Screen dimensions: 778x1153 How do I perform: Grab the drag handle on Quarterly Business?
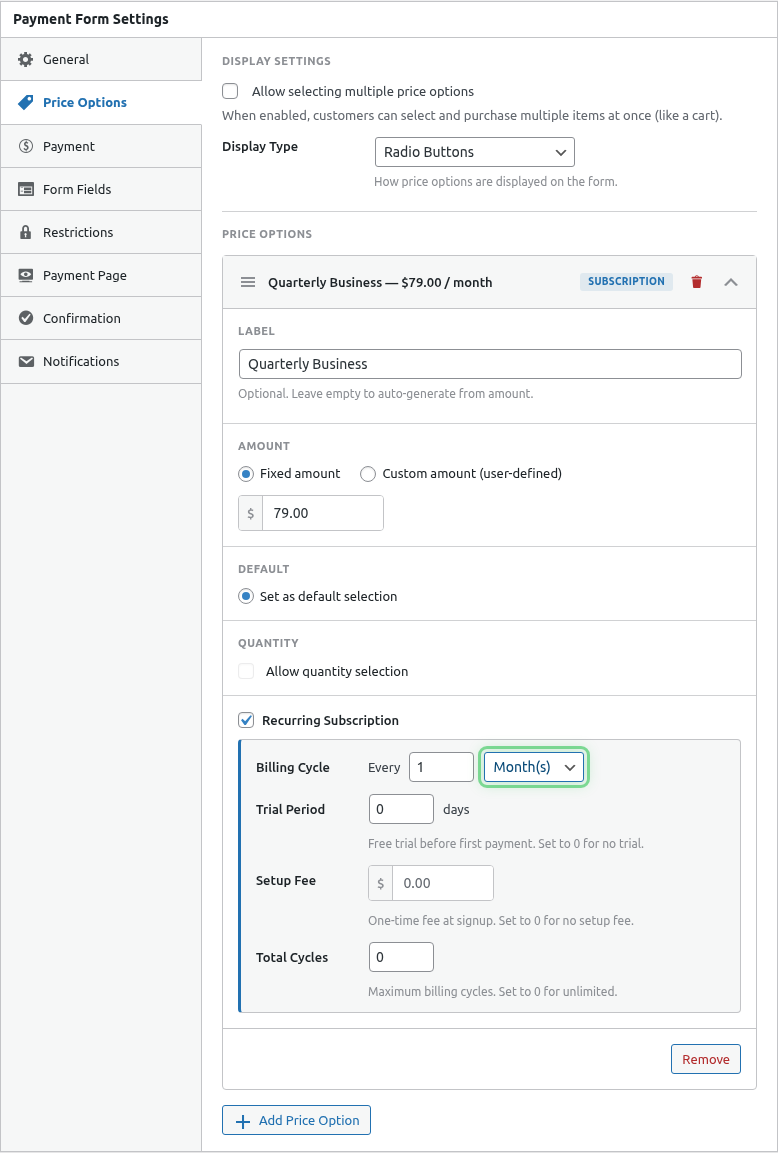coord(248,282)
